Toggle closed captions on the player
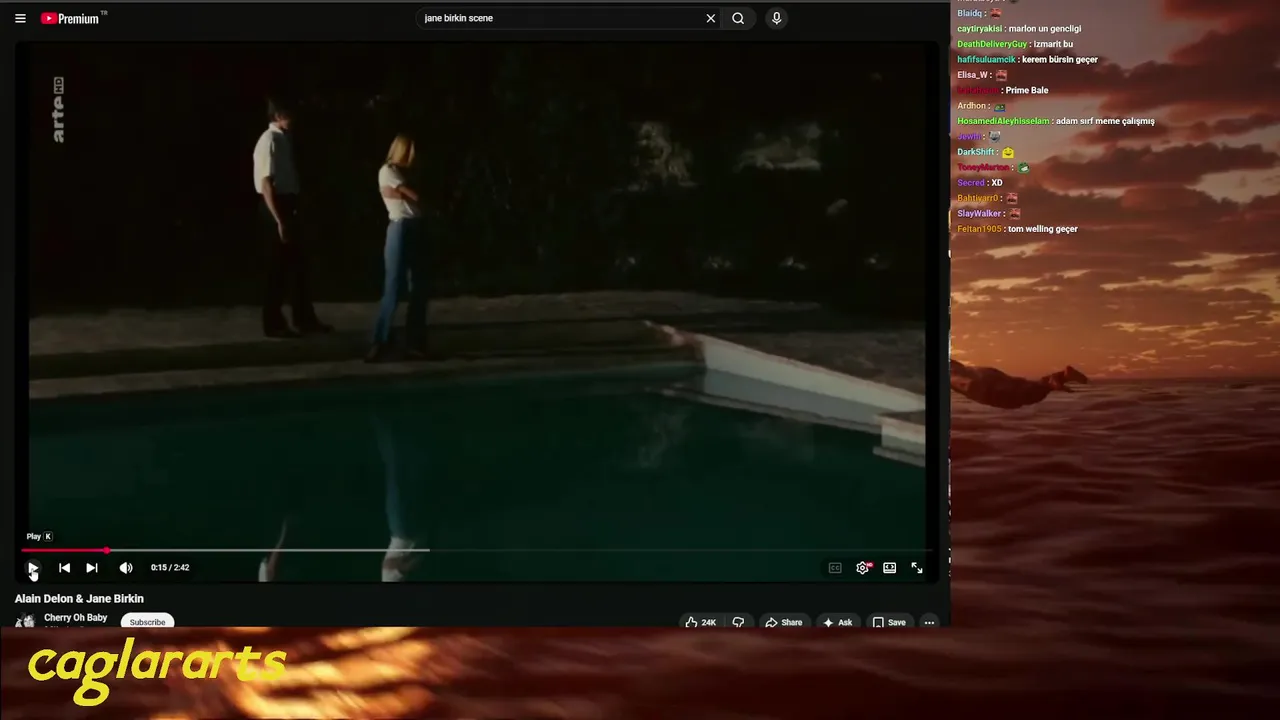 coord(835,568)
